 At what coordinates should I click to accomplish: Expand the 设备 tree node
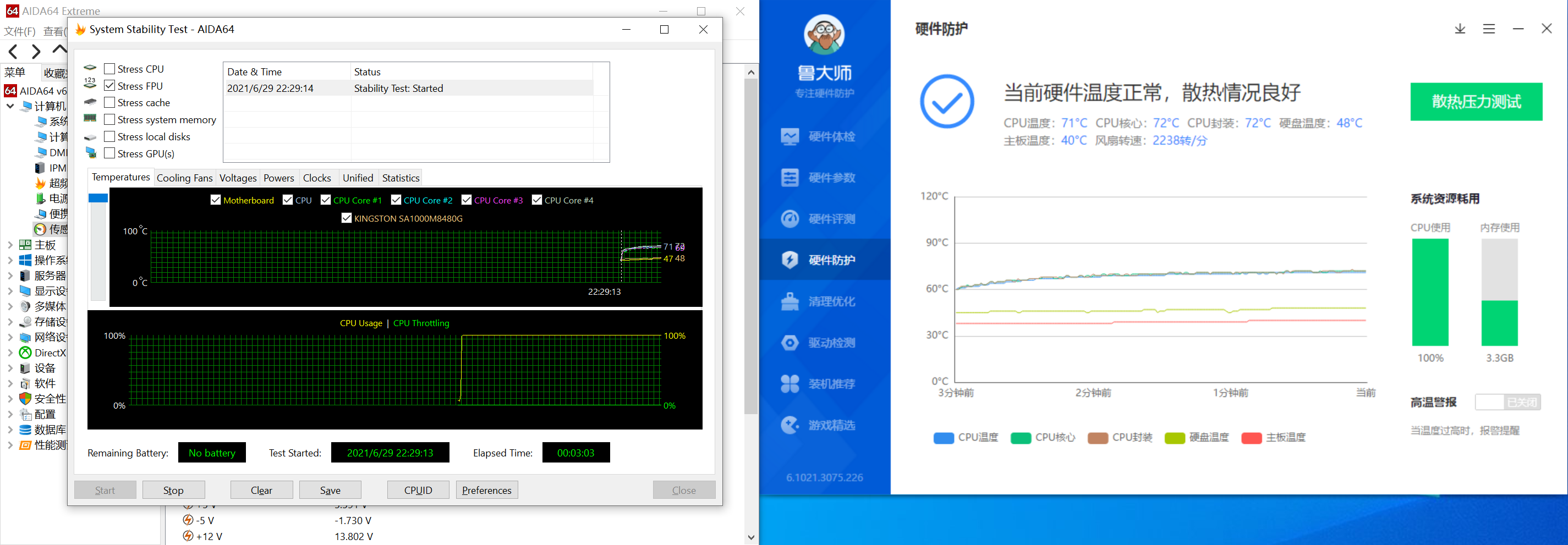pos(10,368)
